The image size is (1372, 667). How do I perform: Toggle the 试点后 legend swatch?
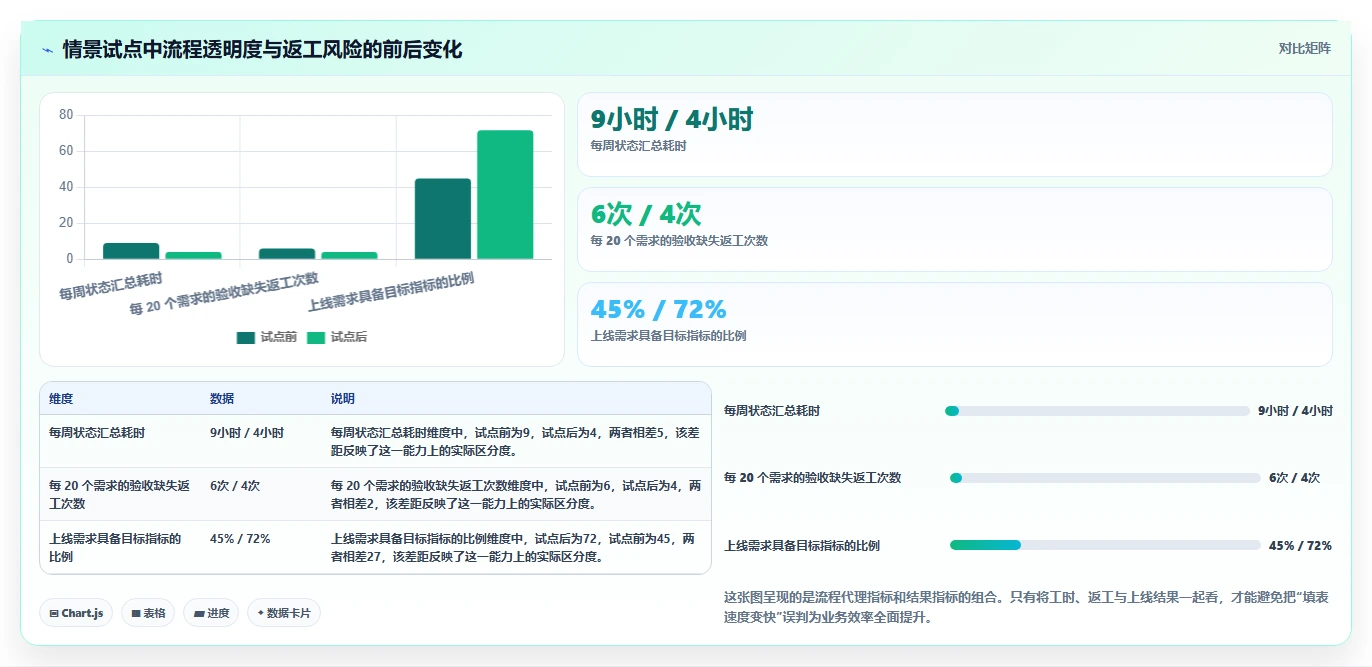tap(316, 338)
